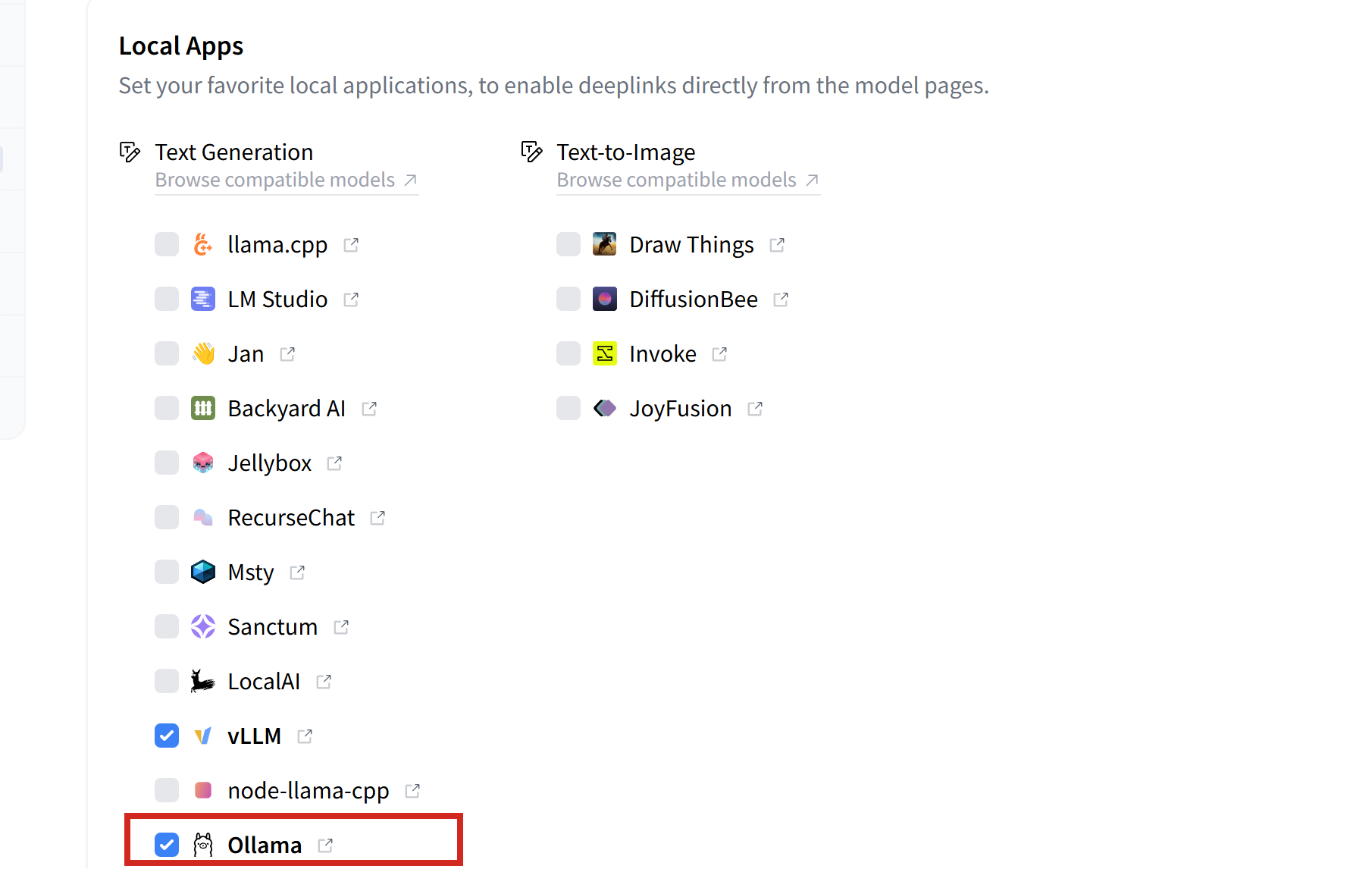The height and width of the screenshot is (869, 1372).
Task: Open external link beside RecurseChat
Action: pyautogui.click(x=377, y=518)
